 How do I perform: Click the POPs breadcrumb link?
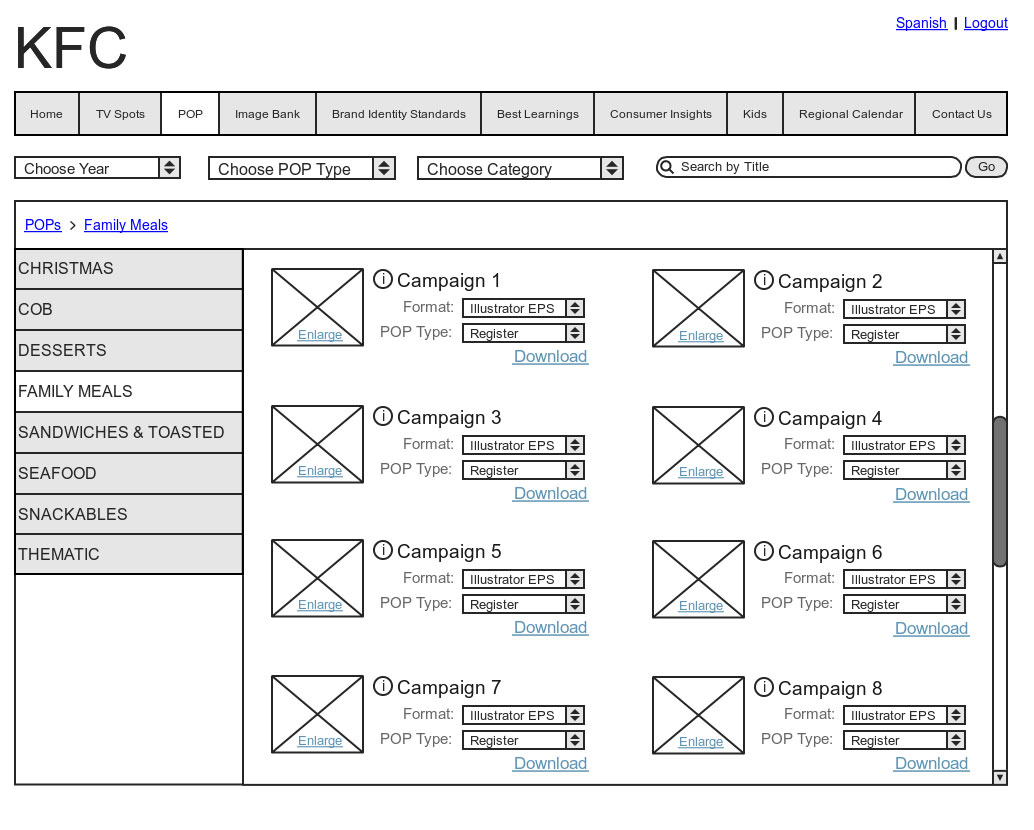click(43, 225)
